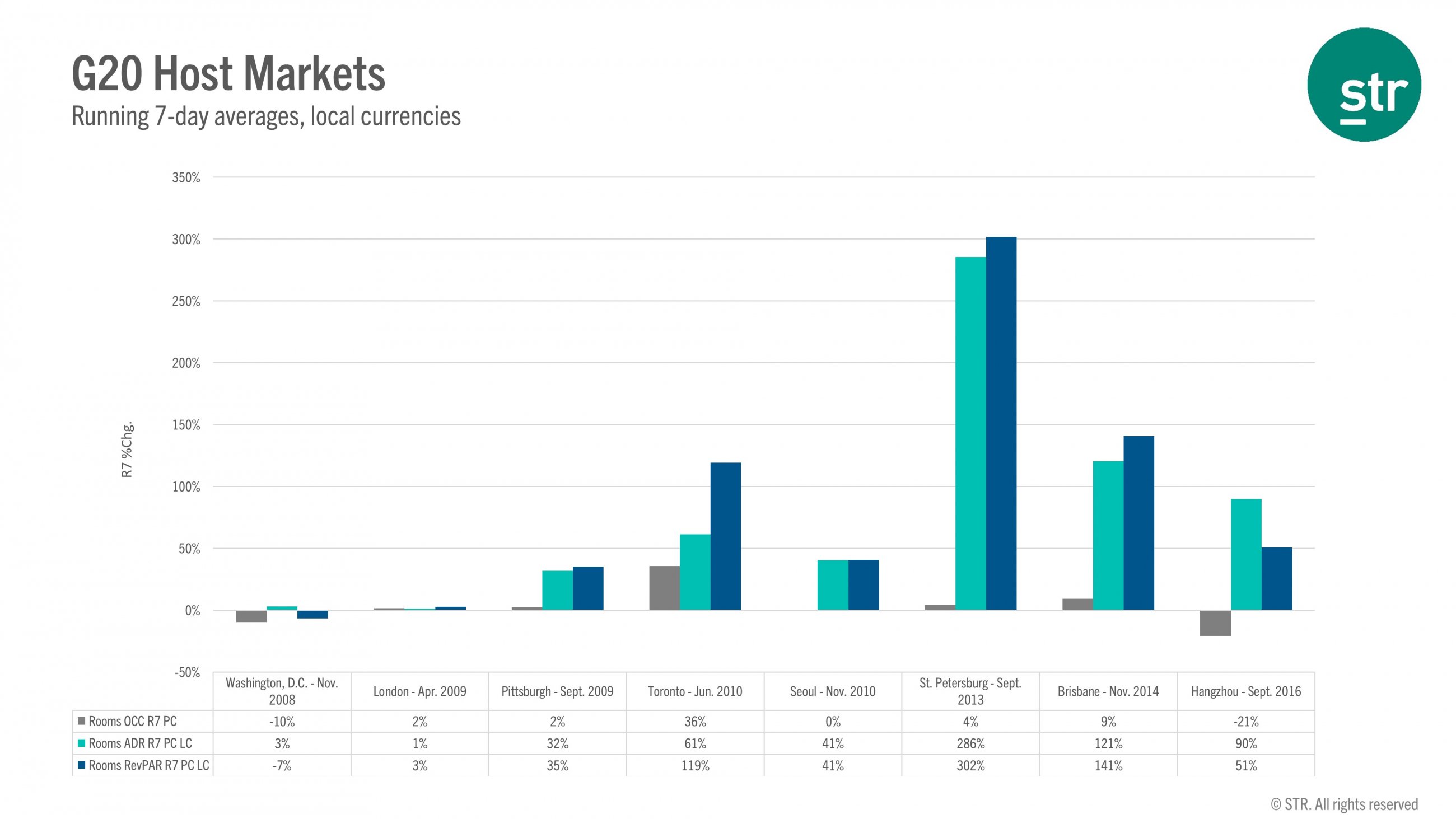Click the STR All rights reserved text
This screenshot has width=1456, height=819.
click(1345, 804)
